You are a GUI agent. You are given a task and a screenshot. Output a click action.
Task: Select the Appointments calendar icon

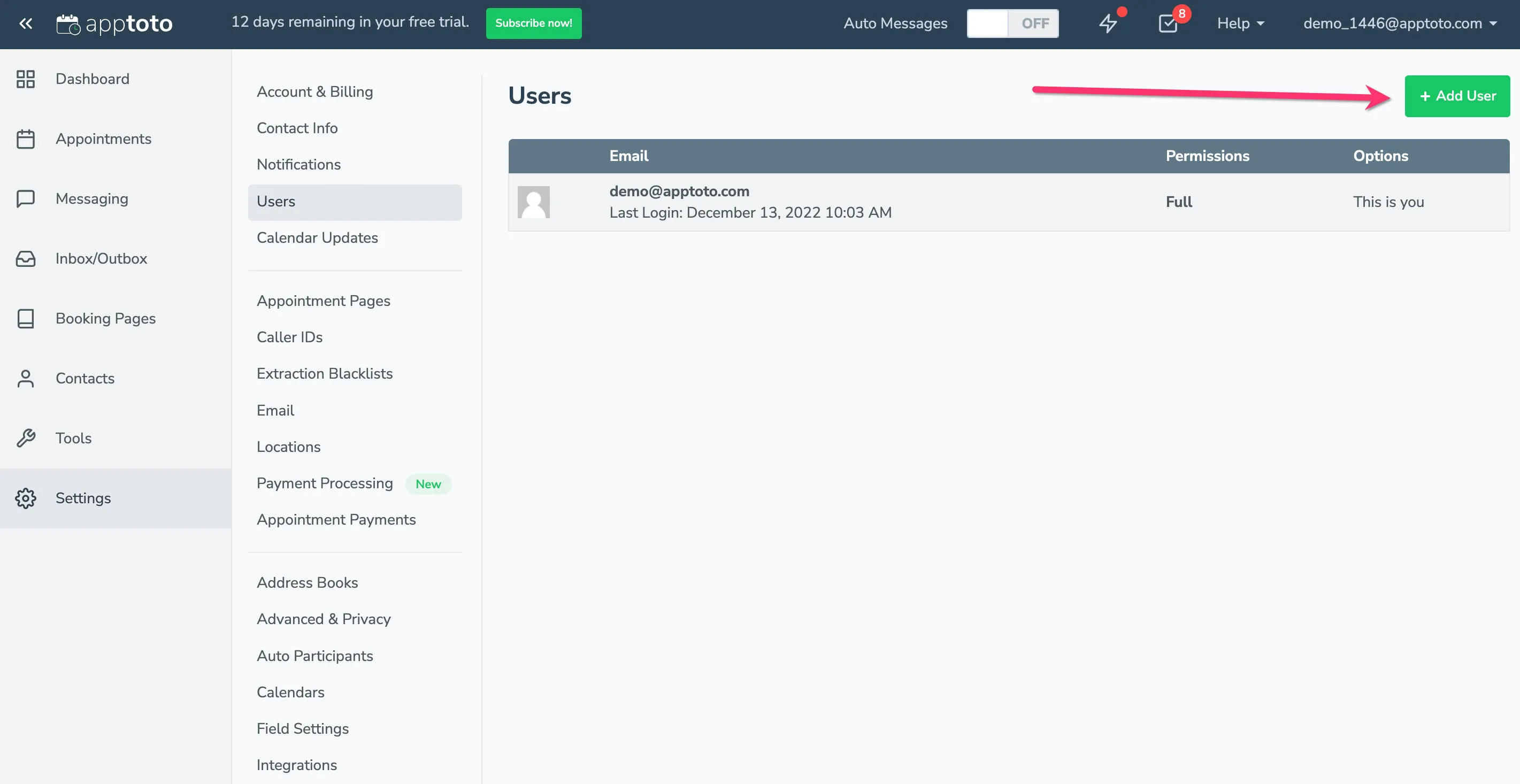(25, 139)
